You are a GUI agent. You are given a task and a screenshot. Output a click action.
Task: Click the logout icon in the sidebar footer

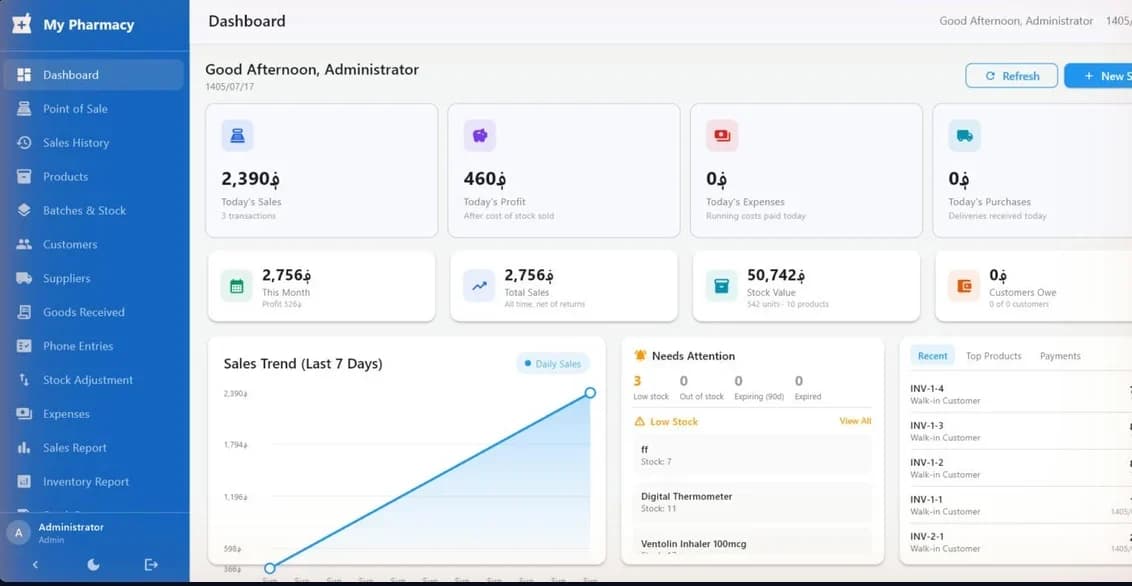tap(151, 564)
